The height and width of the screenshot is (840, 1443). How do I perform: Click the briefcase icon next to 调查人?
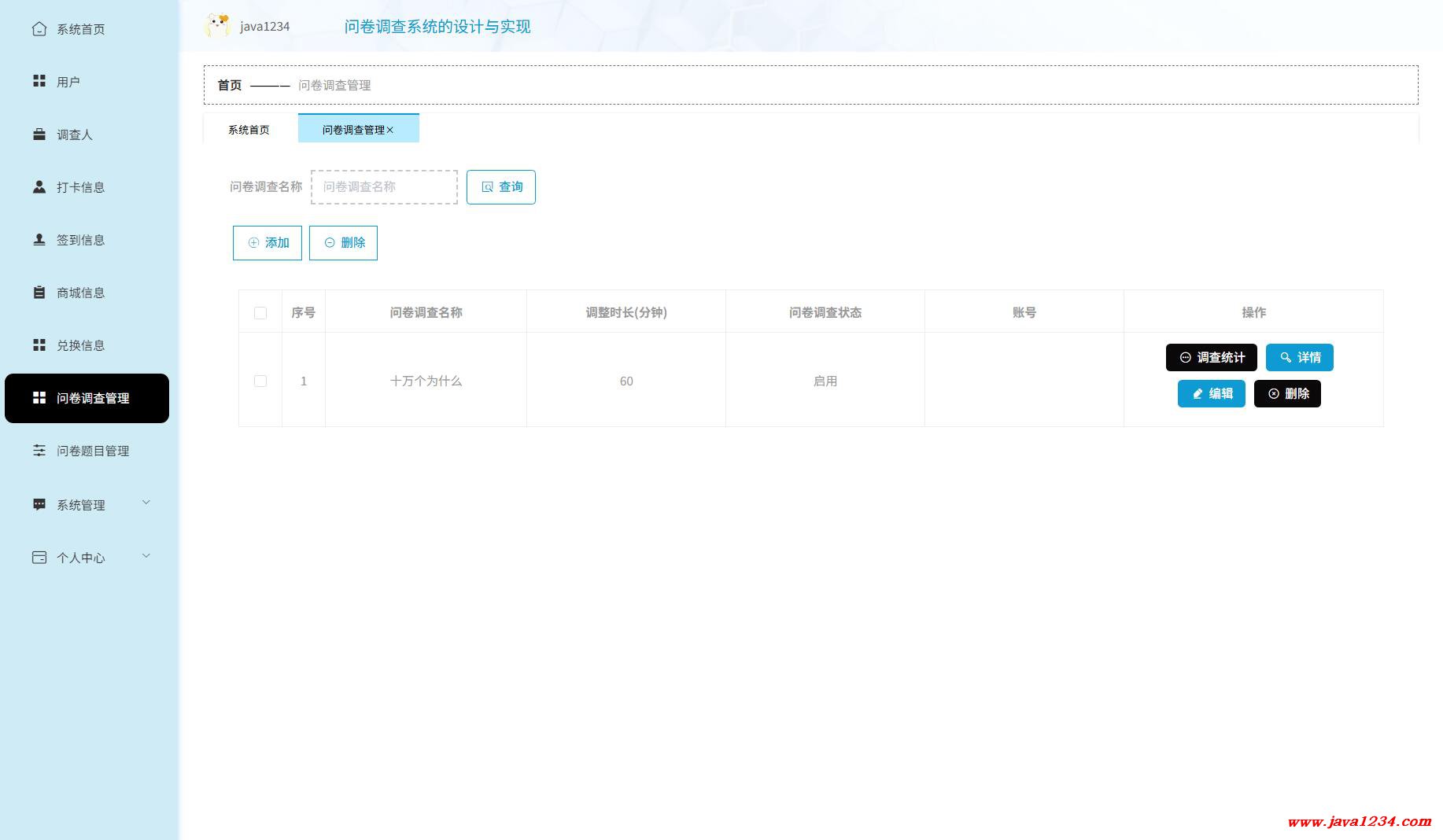coord(39,134)
